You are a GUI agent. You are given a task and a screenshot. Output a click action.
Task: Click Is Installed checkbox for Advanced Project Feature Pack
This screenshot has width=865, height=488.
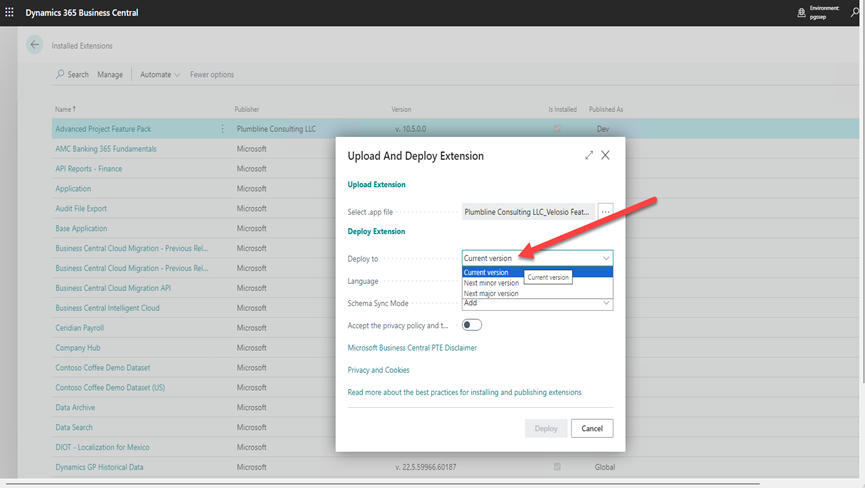(557, 128)
